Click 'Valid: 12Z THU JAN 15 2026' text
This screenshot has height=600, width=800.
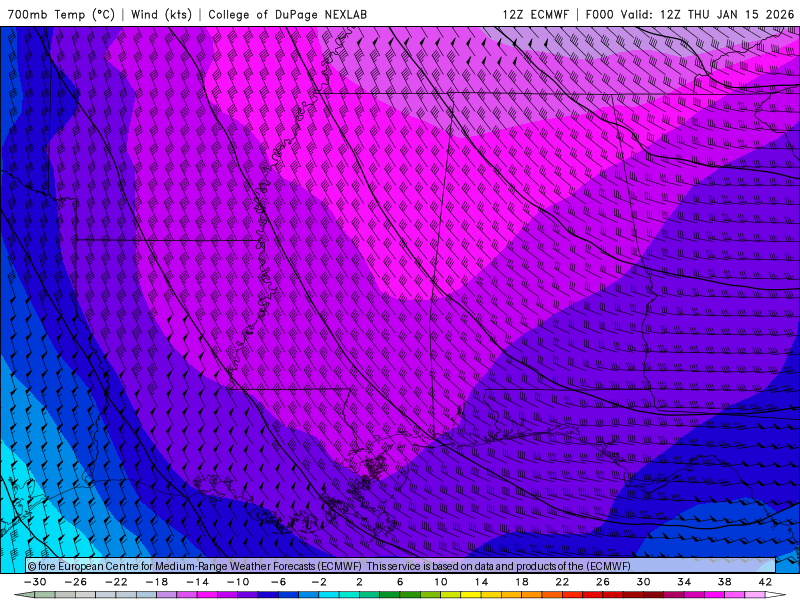pos(708,14)
